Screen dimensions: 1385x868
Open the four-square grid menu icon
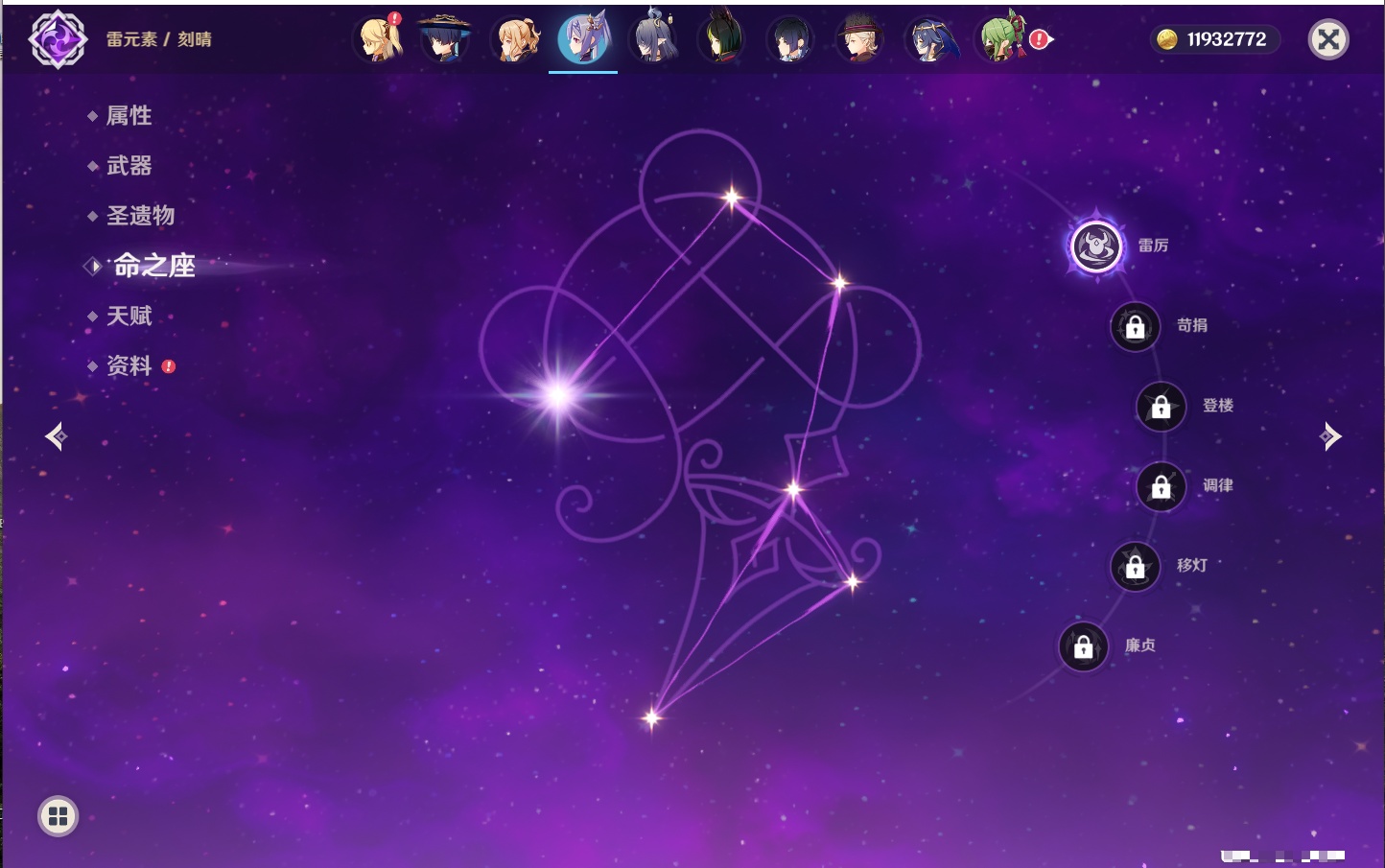(x=58, y=816)
